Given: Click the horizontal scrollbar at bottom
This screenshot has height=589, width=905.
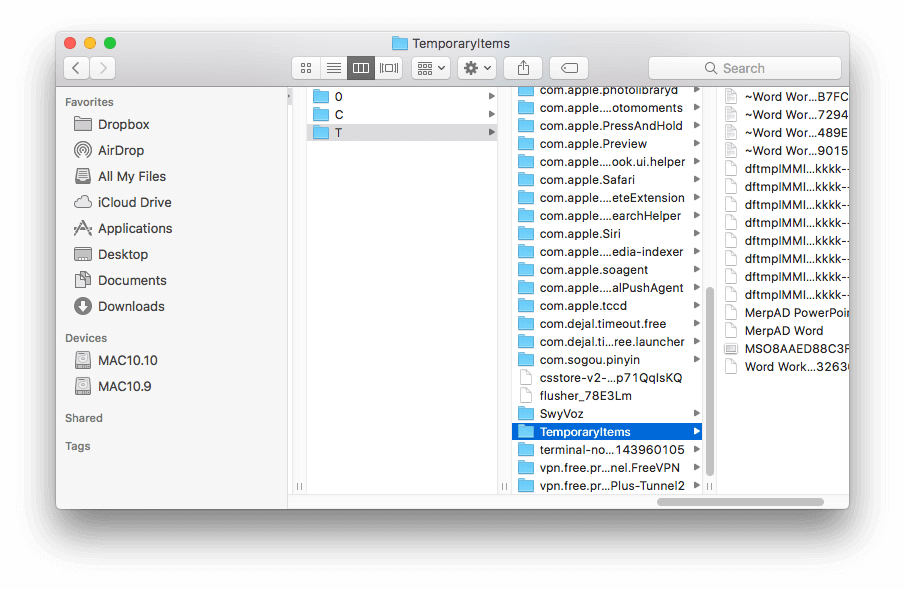Looking at the screenshot, I should tap(740, 502).
